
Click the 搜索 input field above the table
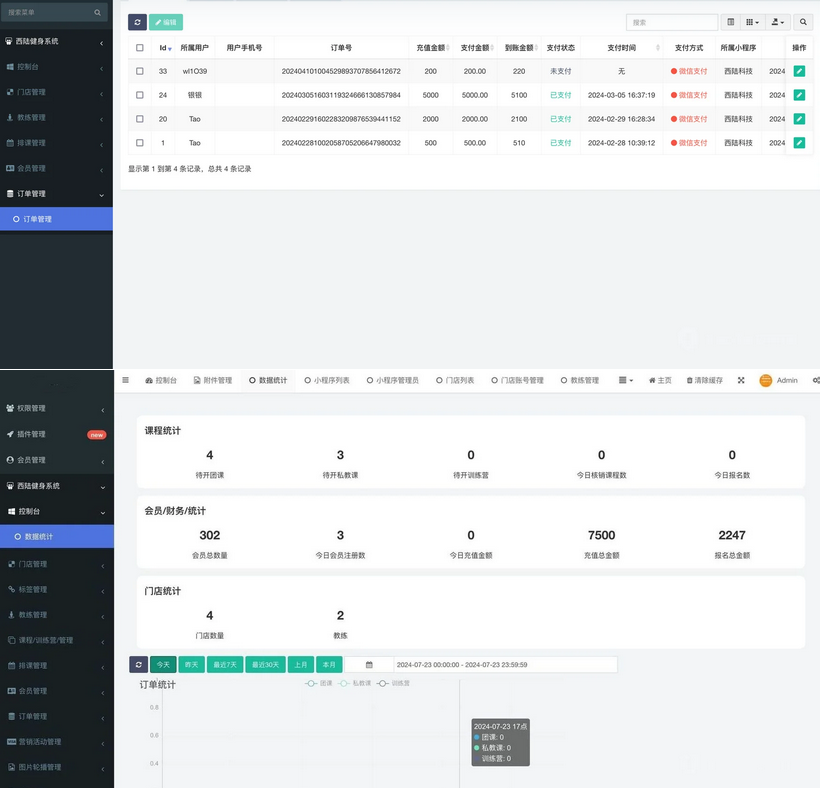671,22
